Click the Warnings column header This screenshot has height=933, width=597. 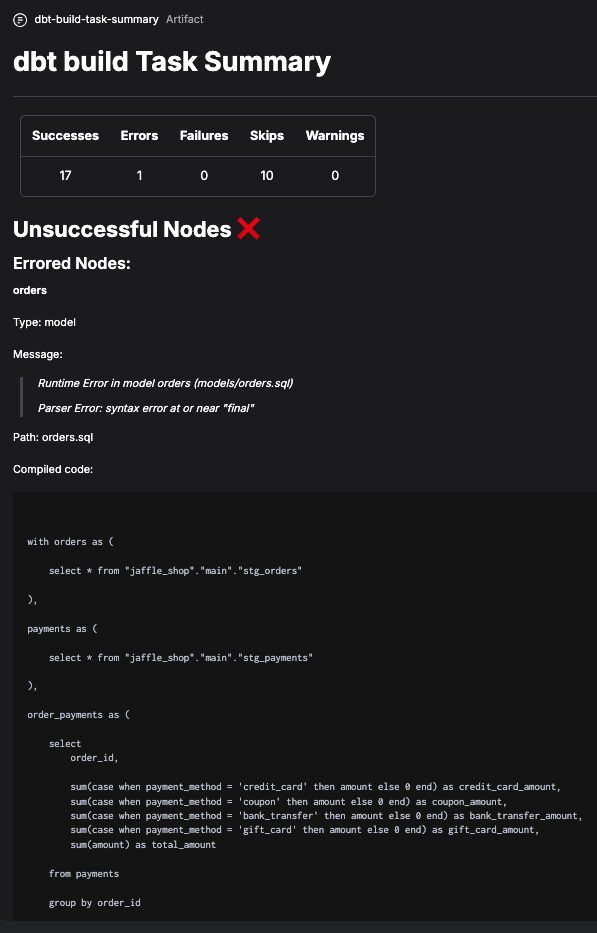tap(335, 136)
